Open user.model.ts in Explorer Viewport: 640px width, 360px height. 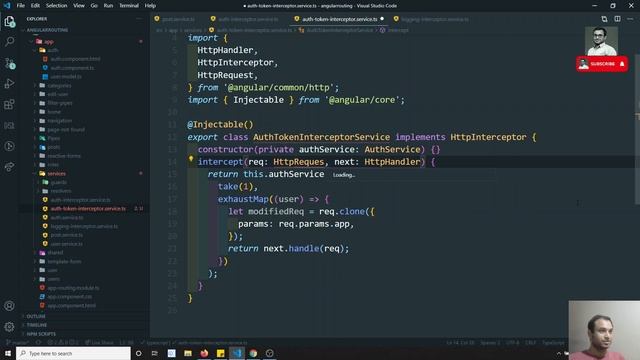[66, 77]
